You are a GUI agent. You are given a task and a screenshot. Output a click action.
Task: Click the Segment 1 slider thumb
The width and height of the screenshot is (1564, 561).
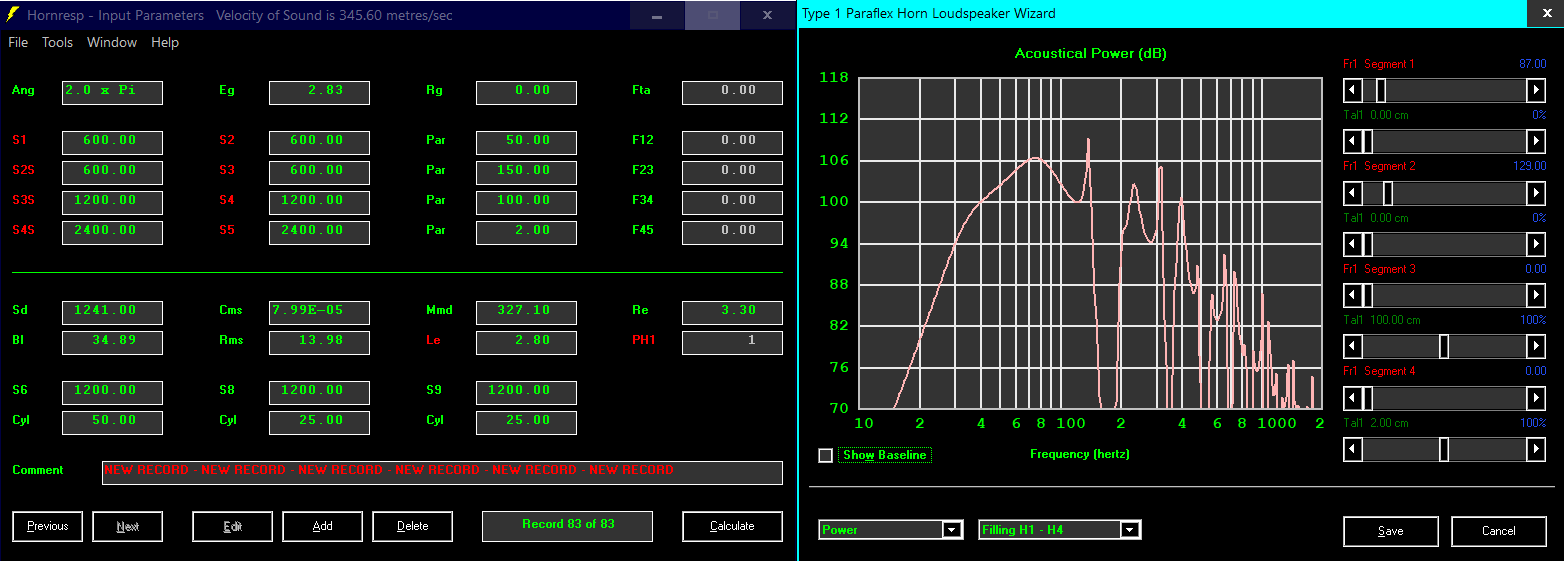[1381, 90]
